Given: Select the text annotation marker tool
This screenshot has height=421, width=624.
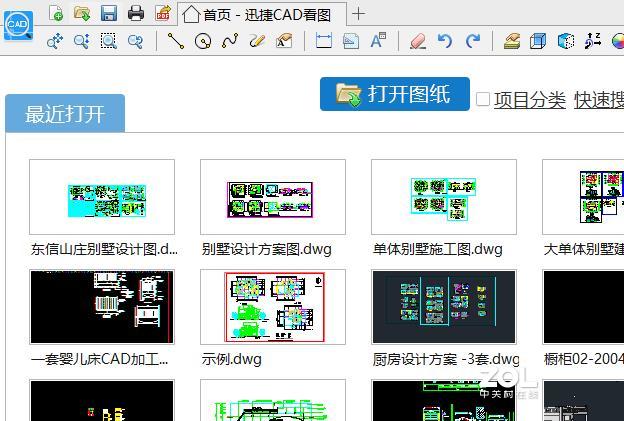Looking at the screenshot, I should (284, 41).
